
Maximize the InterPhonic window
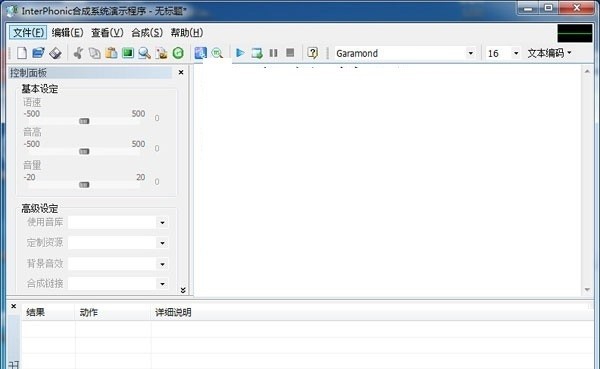tap(549, 8)
